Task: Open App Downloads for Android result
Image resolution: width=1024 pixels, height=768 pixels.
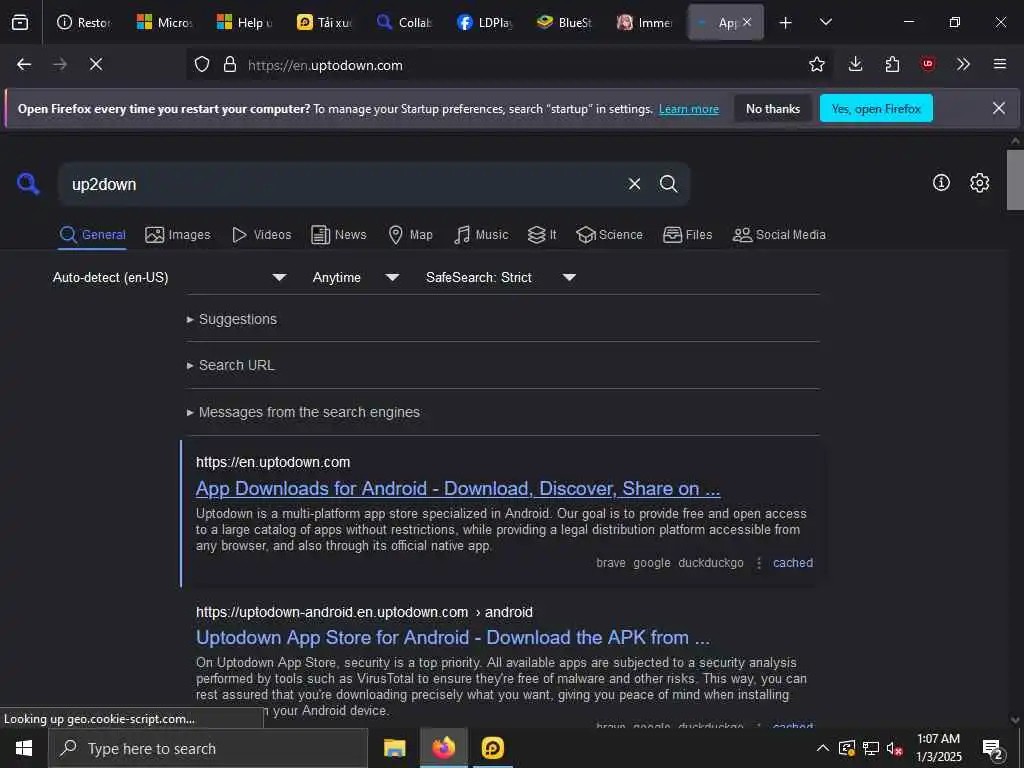Action: point(458,488)
